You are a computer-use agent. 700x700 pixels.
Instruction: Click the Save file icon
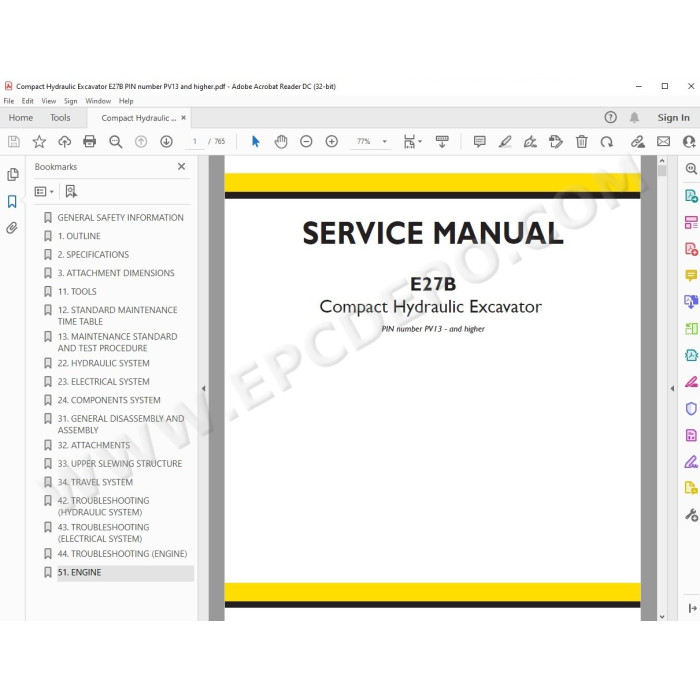pos(14,142)
